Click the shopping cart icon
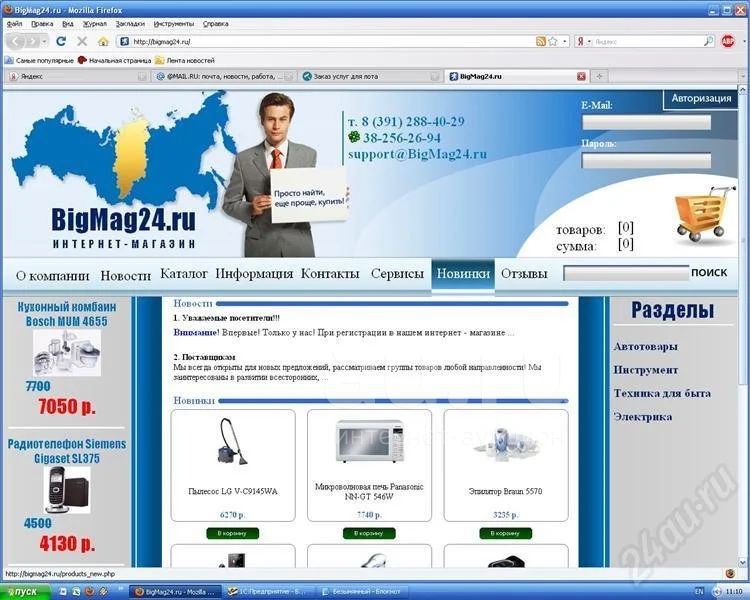This screenshot has height=600, width=750. (x=704, y=214)
